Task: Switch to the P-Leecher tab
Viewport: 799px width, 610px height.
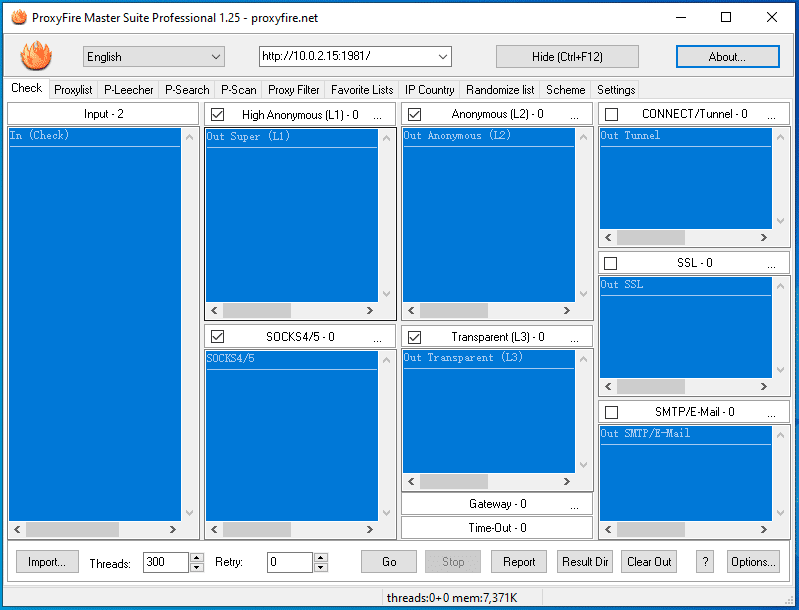Action: (x=129, y=90)
